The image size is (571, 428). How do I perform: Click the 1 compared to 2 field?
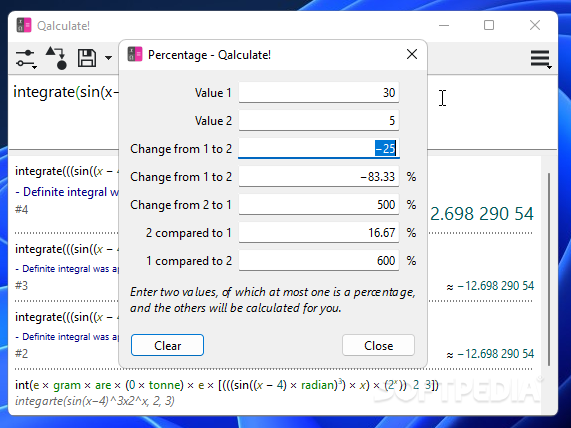[319, 261]
